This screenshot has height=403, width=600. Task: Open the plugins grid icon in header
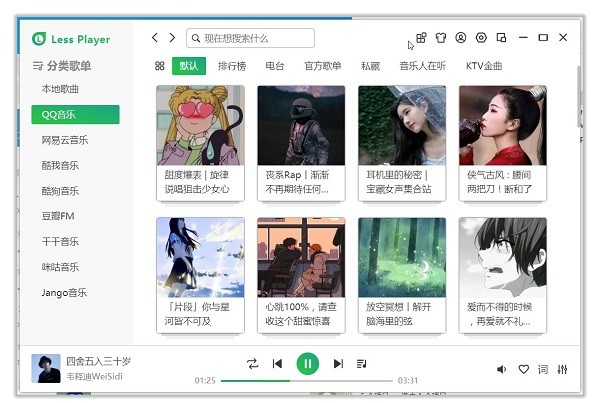[x=421, y=38]
